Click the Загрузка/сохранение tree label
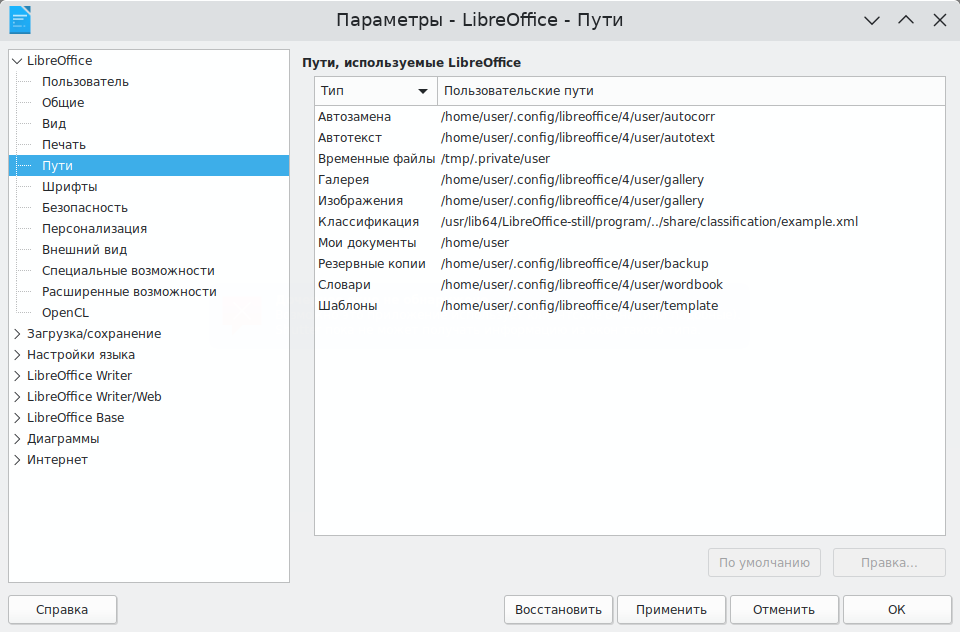The image size is (960, 632). point(94,334)
